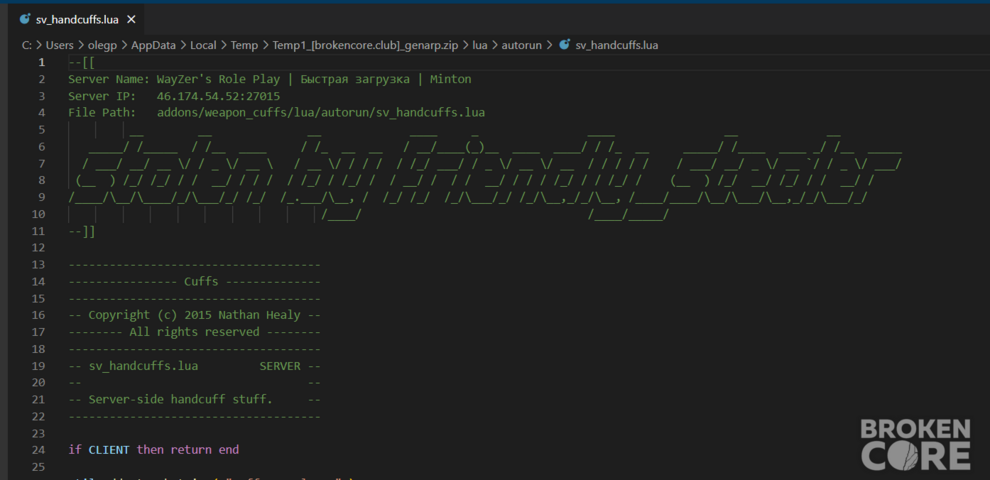Select the Local breadcrumb segment
Screen dimensions: 990x480
(203, 45)
